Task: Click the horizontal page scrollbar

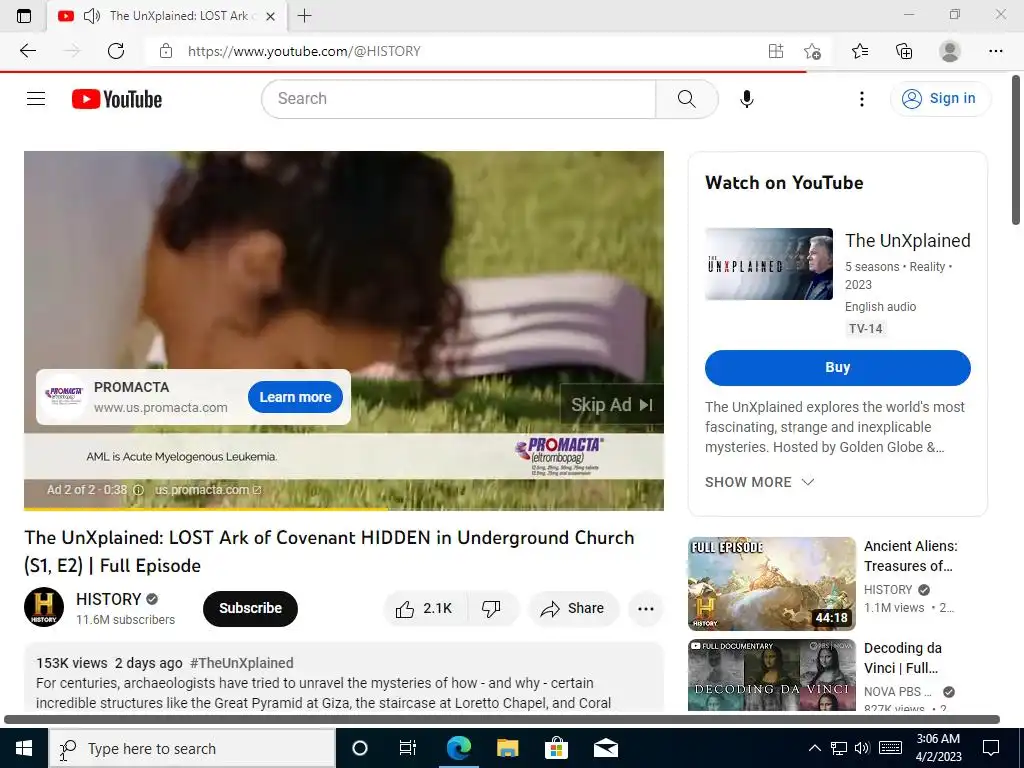Action: coord(502,720)
